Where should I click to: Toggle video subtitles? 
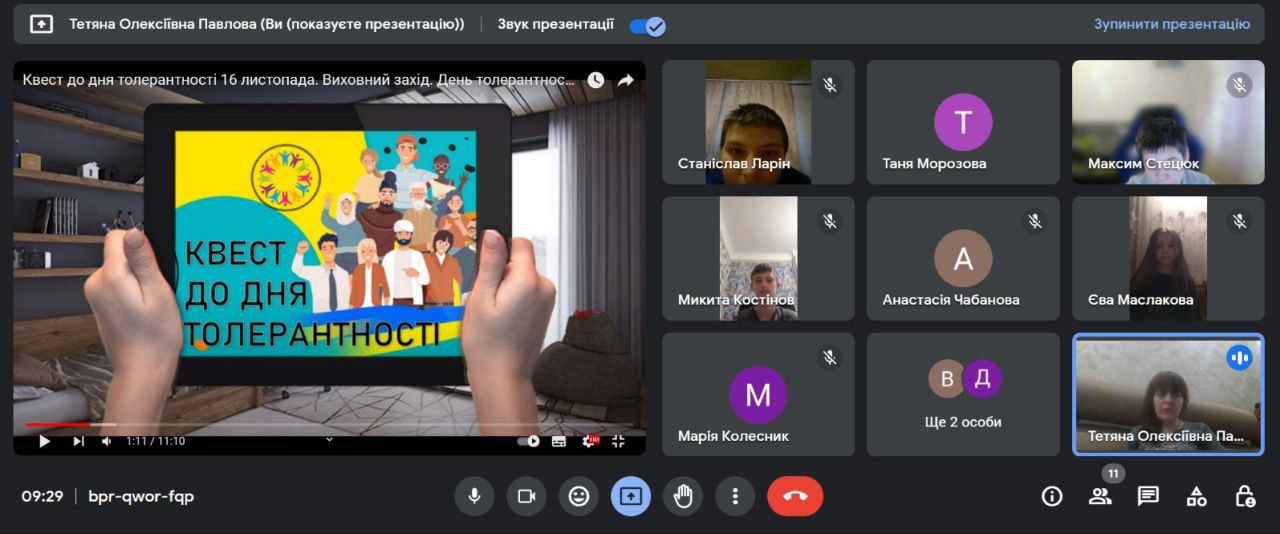pyautogui.click(x=559, y=441)
